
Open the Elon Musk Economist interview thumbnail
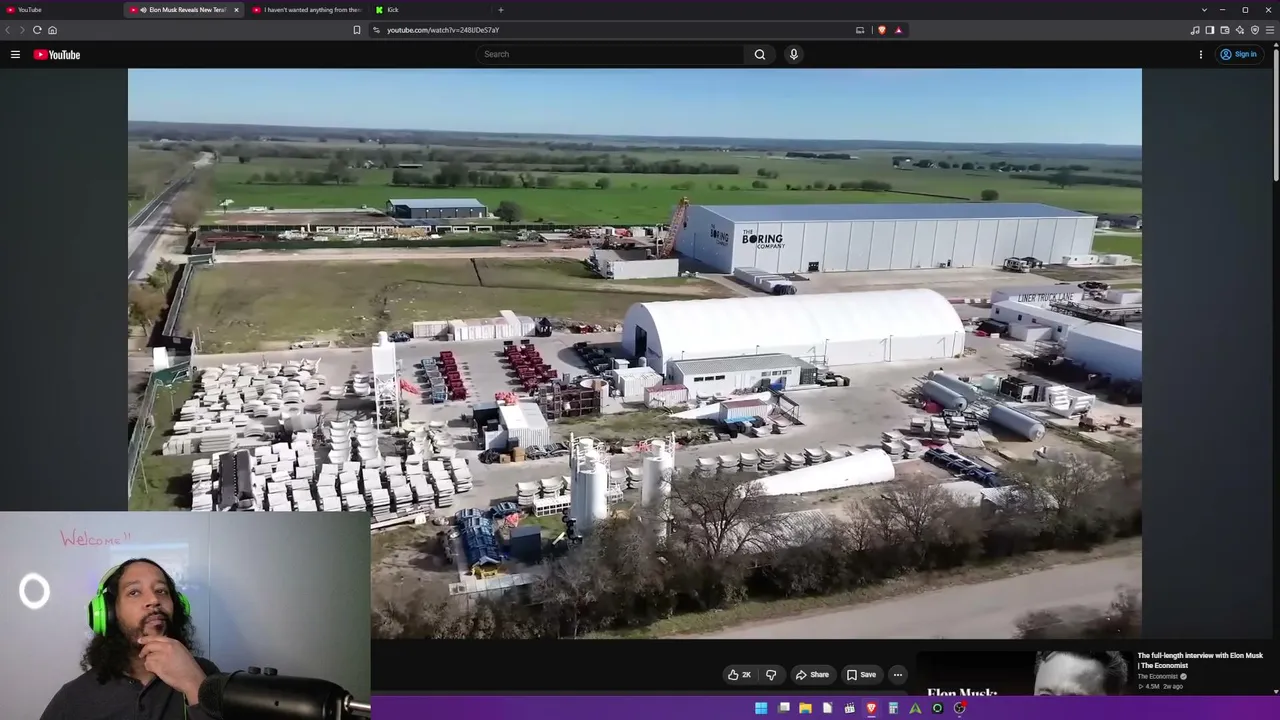[1023, 673]
